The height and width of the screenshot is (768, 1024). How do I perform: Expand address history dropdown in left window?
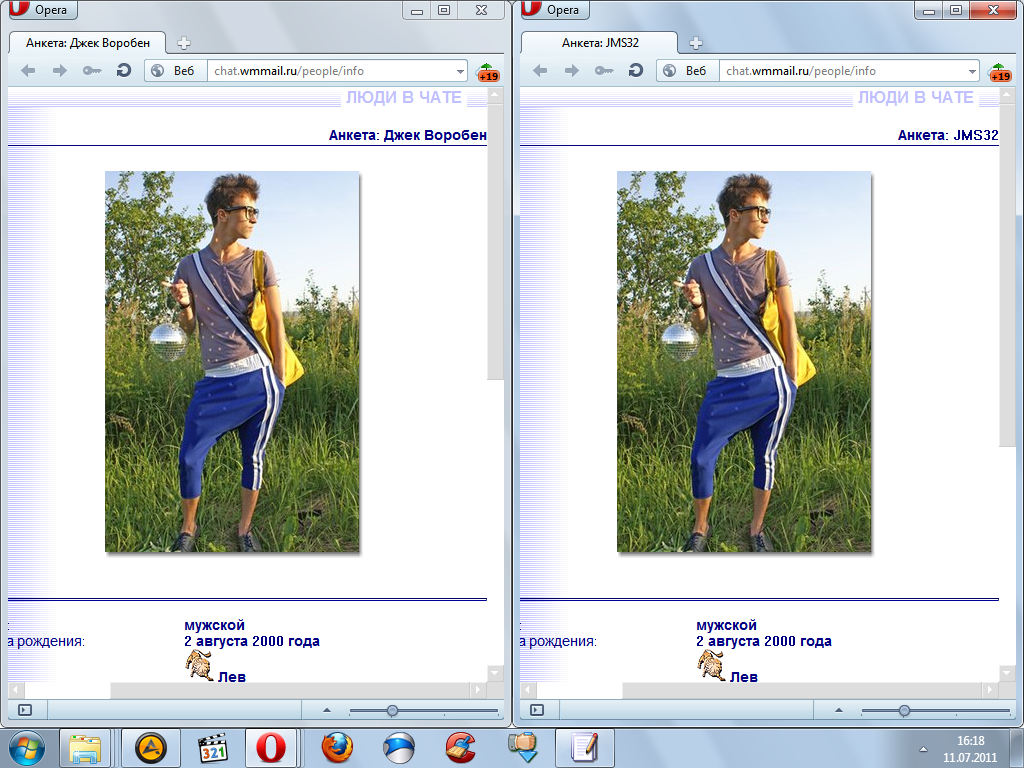click(x=460, y=71)
